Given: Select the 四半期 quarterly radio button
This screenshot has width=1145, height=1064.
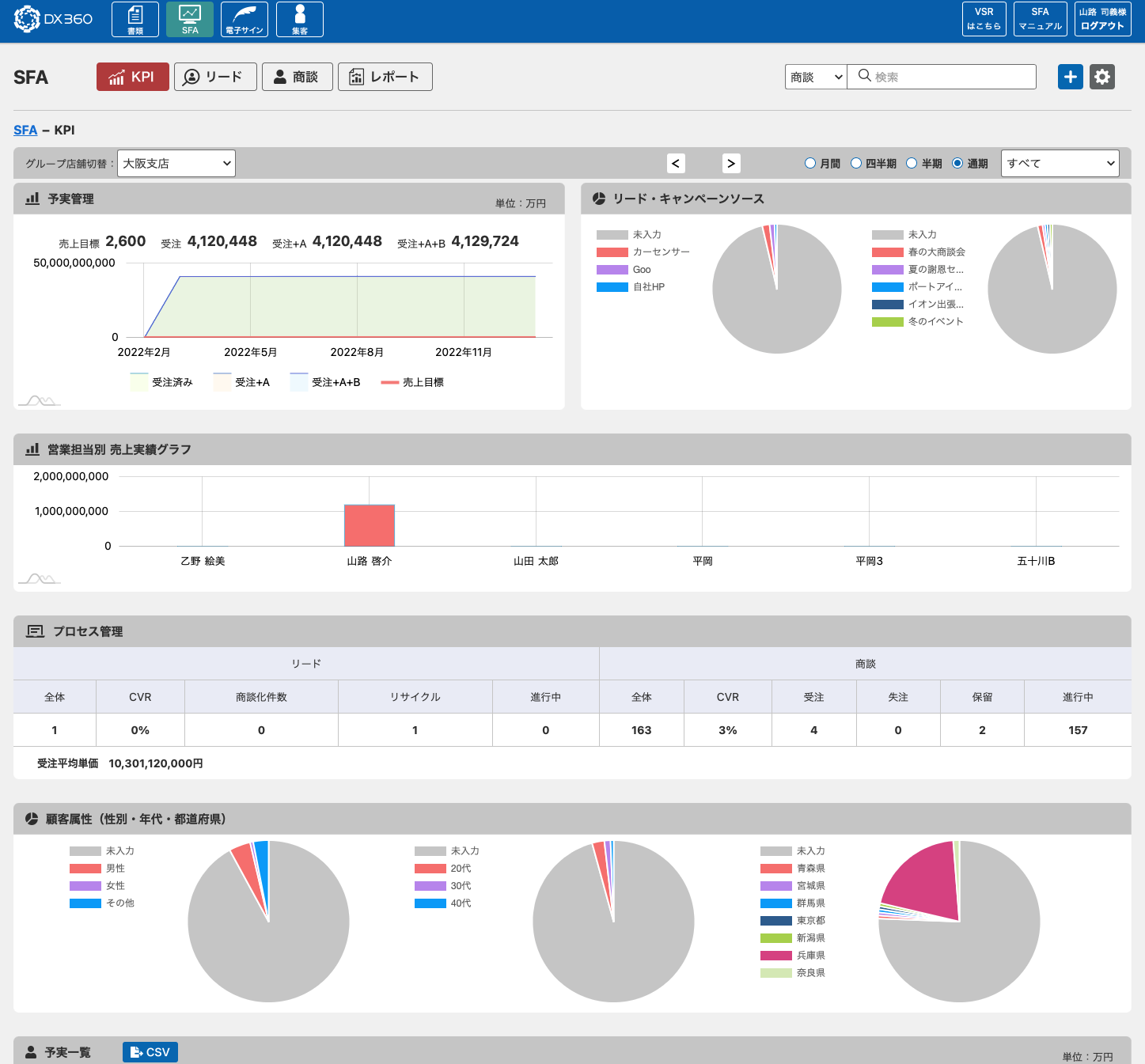Looking at the screenshot, I should tap(855, 163).
